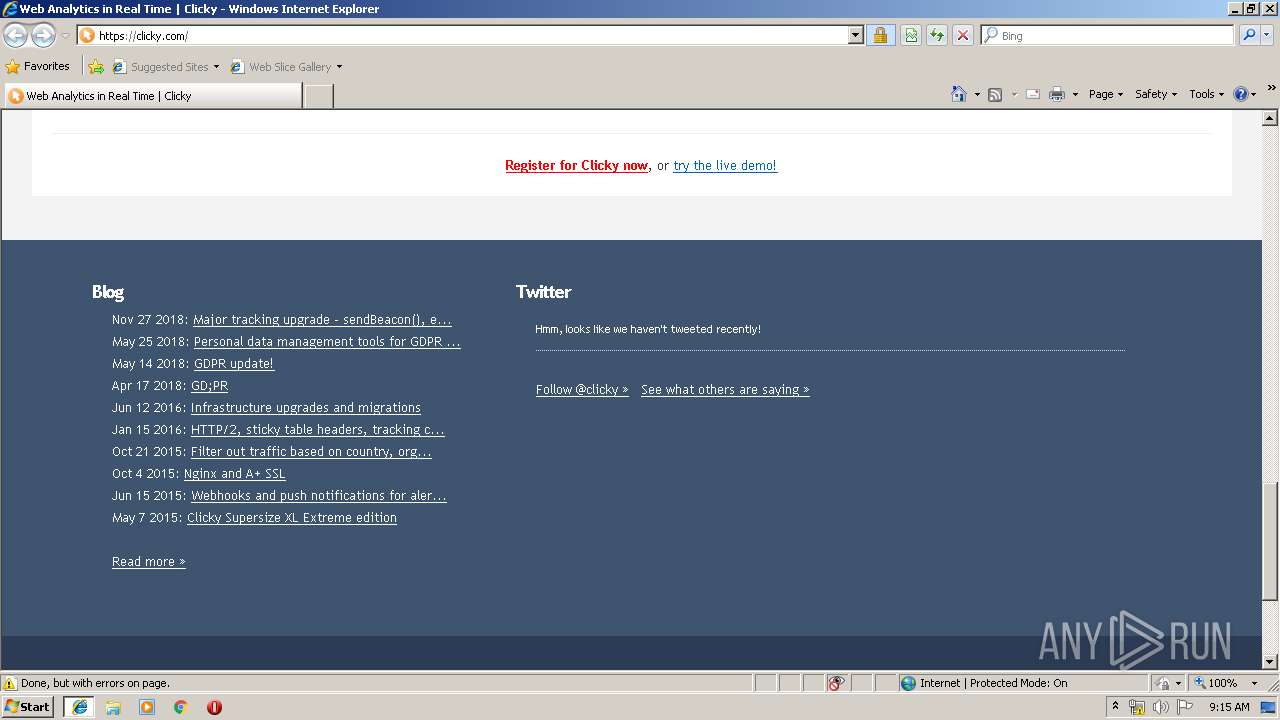Open Google Chrome taskbar icon
The width and height of the screenshot is (1280, 720).
tap(181, 707)
